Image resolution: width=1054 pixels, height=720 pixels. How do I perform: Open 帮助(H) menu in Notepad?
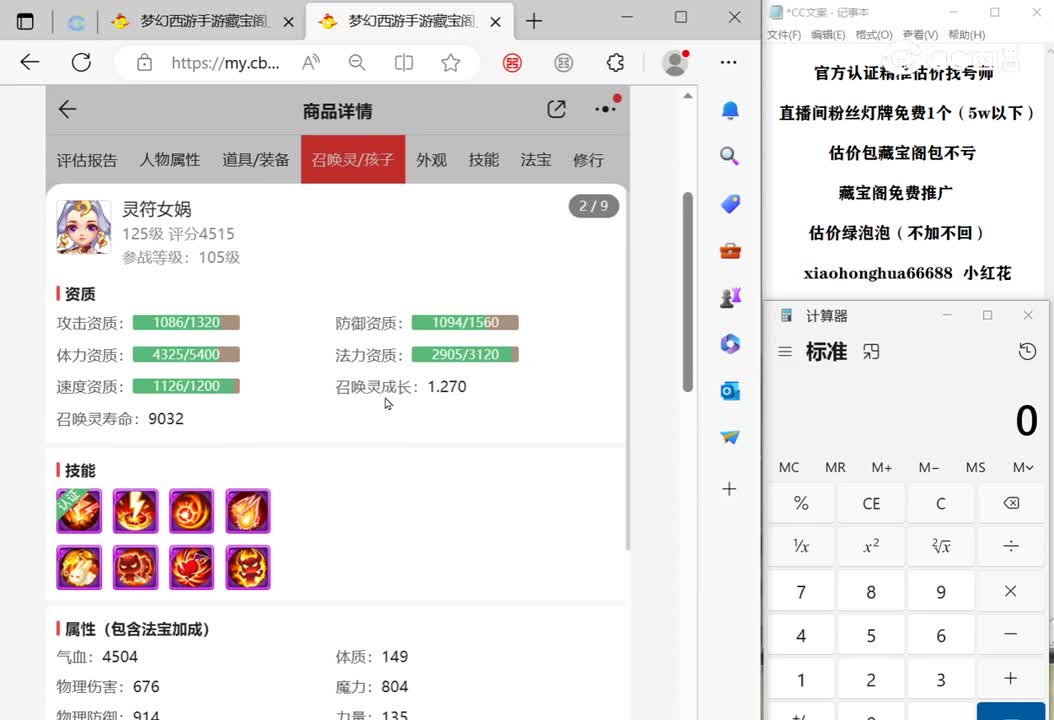point(967,35)
